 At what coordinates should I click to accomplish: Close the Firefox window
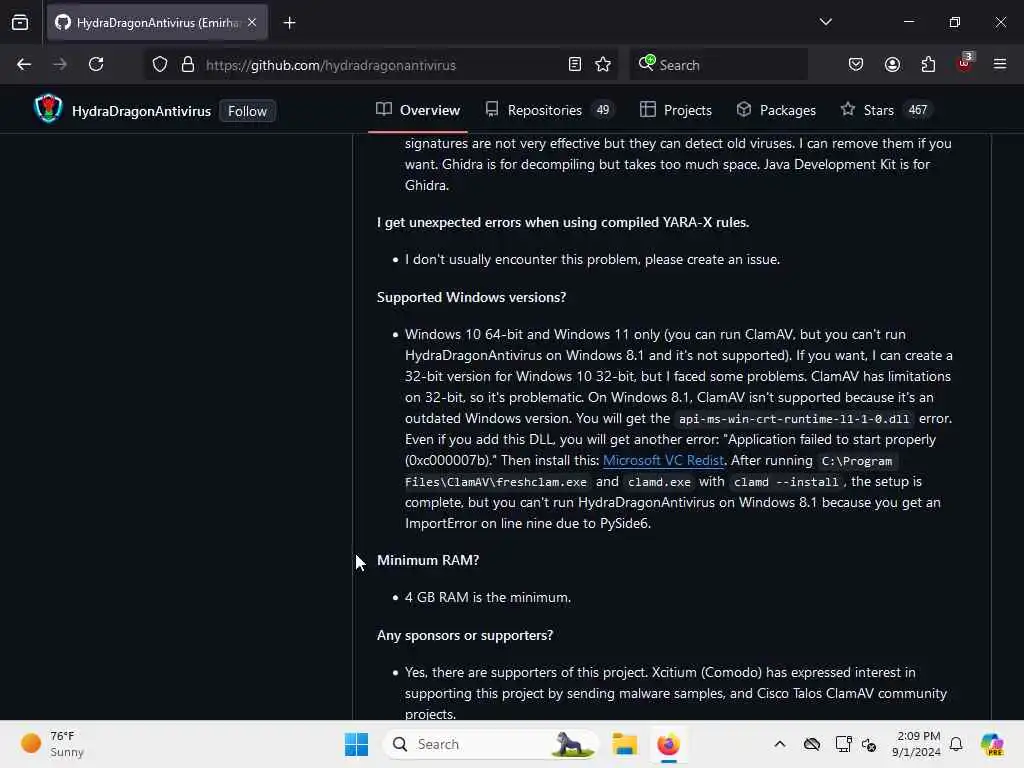click(1000, 22)
